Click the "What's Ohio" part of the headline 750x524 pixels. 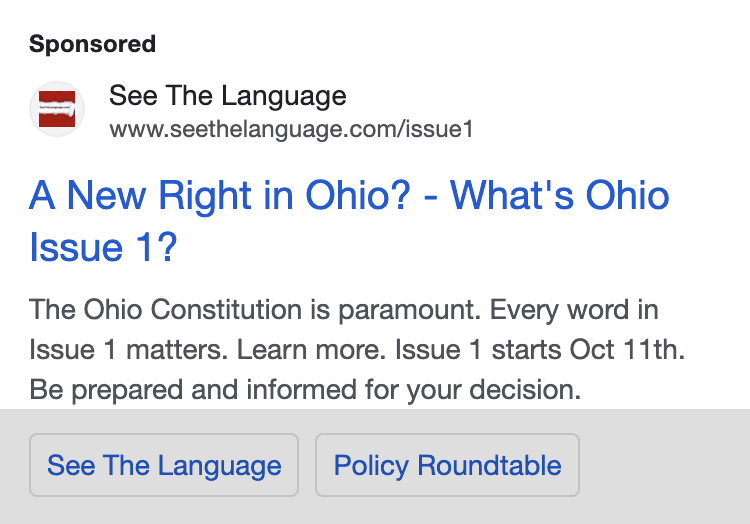coord(559,195)
